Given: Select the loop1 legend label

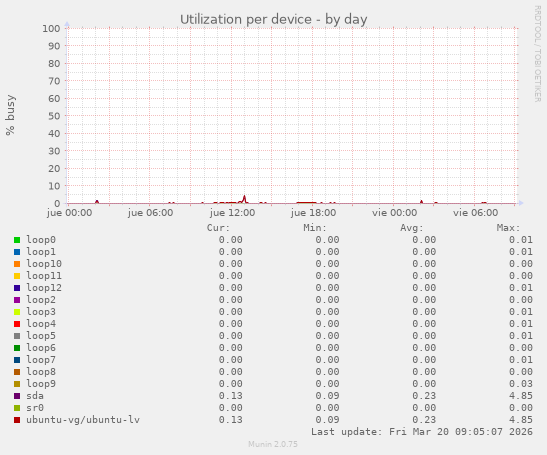Looking at the screenshot, I should (41, 252).
